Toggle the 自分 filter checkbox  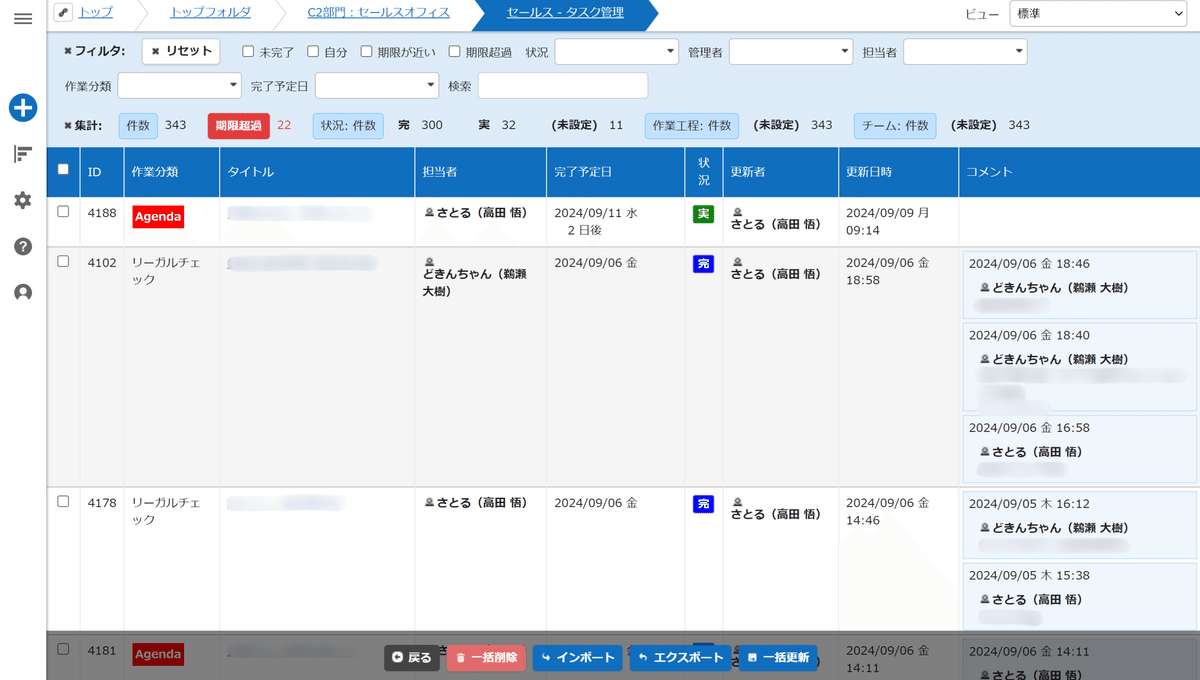point(313,51)
